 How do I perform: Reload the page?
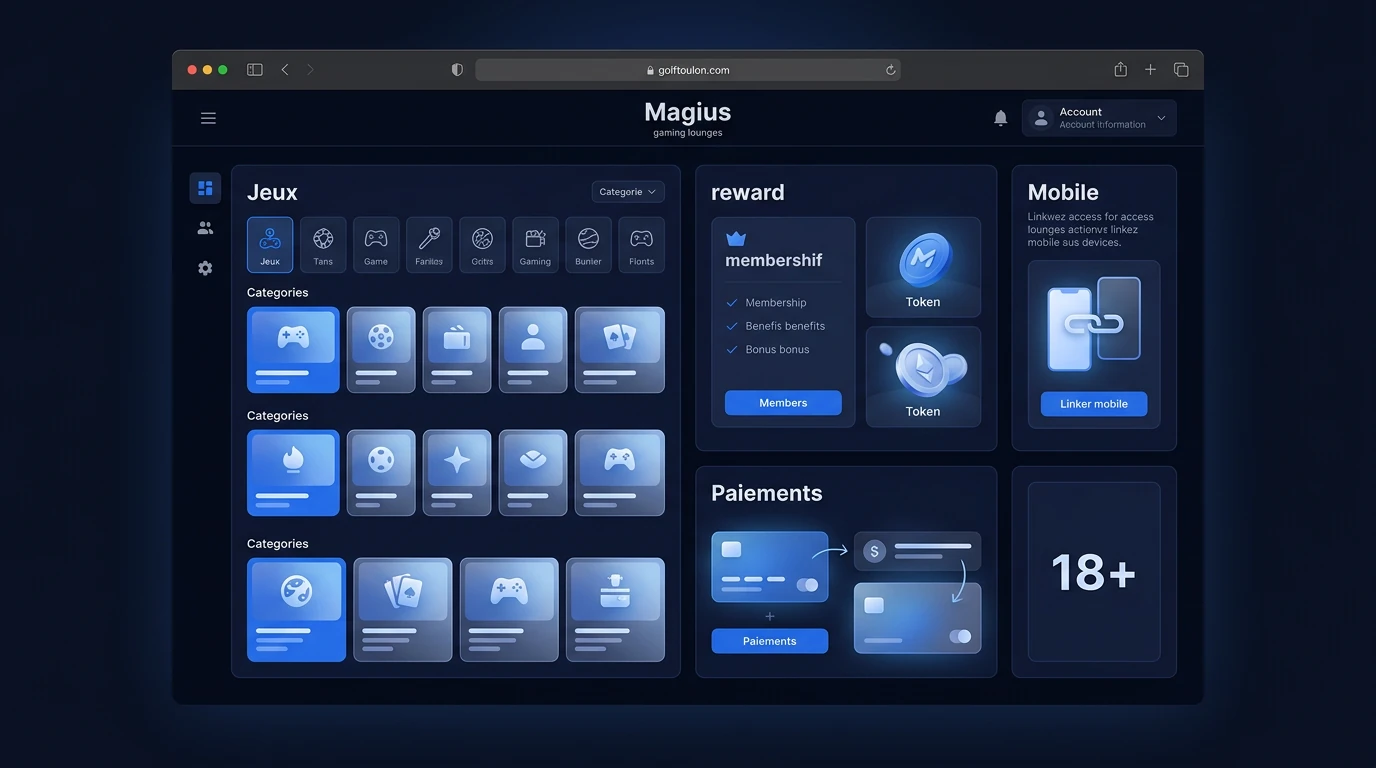[890, 70]
